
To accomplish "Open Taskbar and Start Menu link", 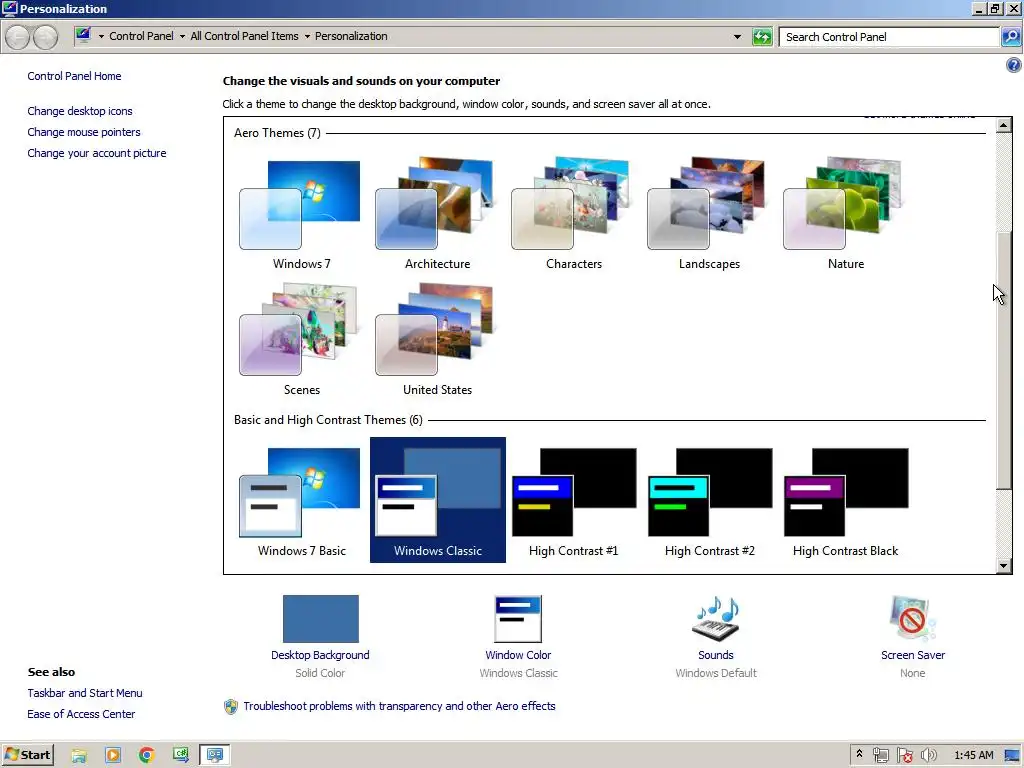I will (85, 693).
